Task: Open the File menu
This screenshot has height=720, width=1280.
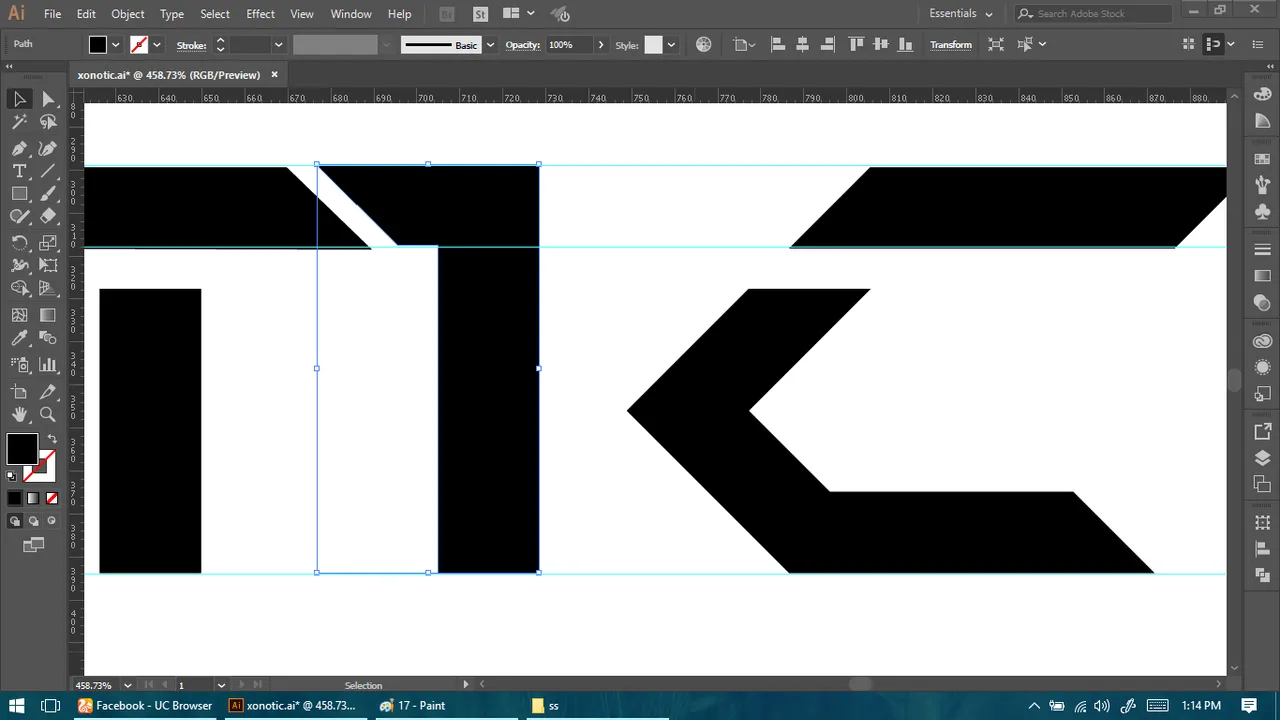Action: pyautogui.click(x=52, y=14)
